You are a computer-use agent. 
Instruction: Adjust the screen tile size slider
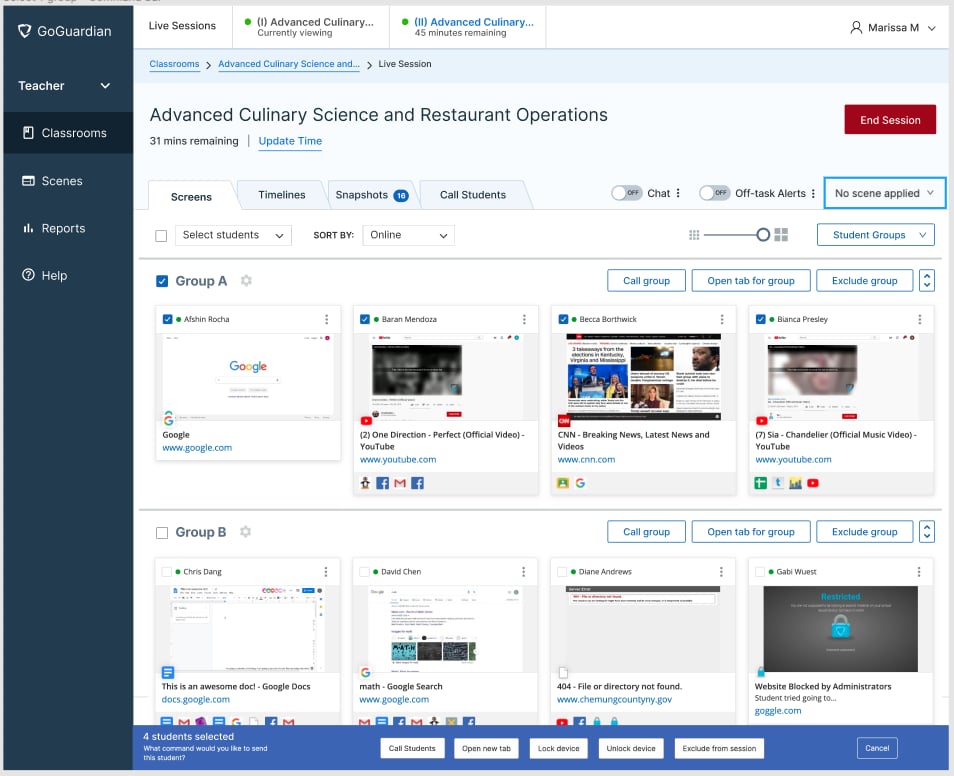pos(763,235)
